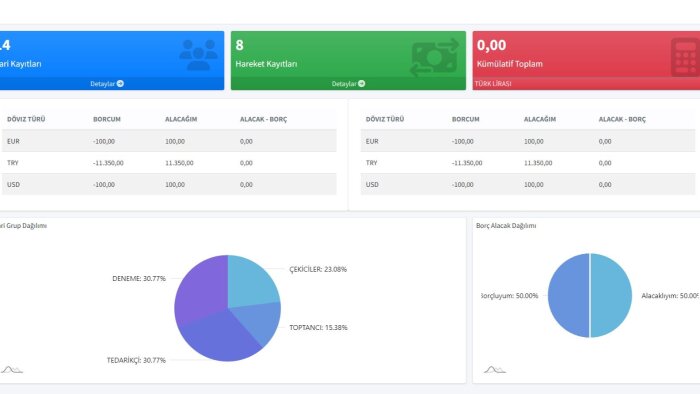700x394 pixels.
Task: Select the EUR row in the right table
Action: click(528, 141)
